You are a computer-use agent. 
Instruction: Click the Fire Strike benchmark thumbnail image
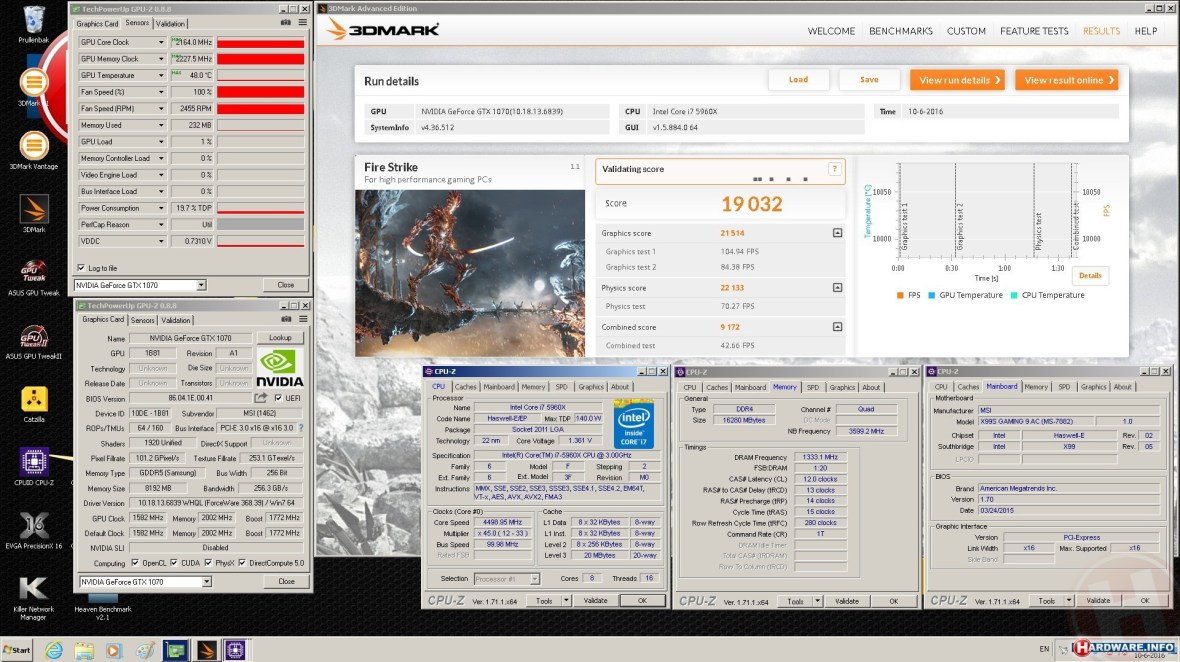[x=470, y=273]
